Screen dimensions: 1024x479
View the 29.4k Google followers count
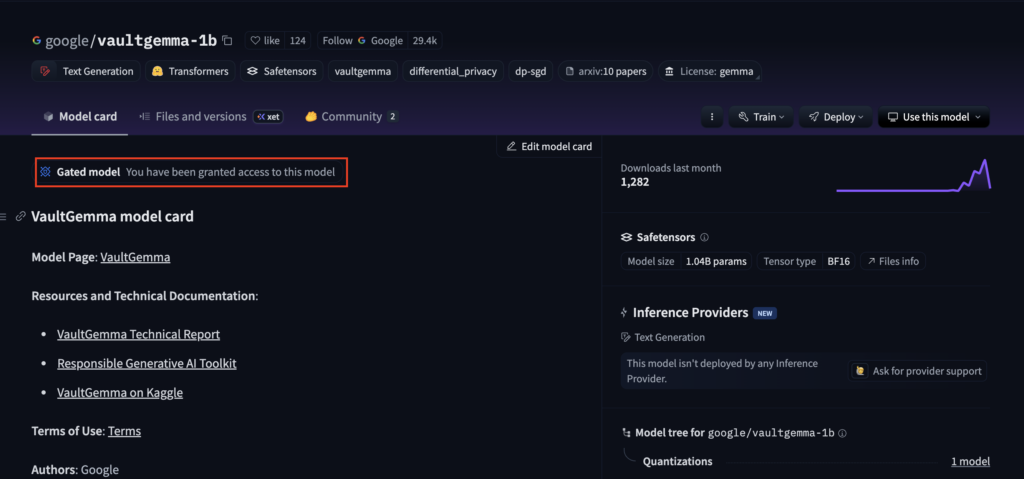pyautogui.click(x=425, y=41)
